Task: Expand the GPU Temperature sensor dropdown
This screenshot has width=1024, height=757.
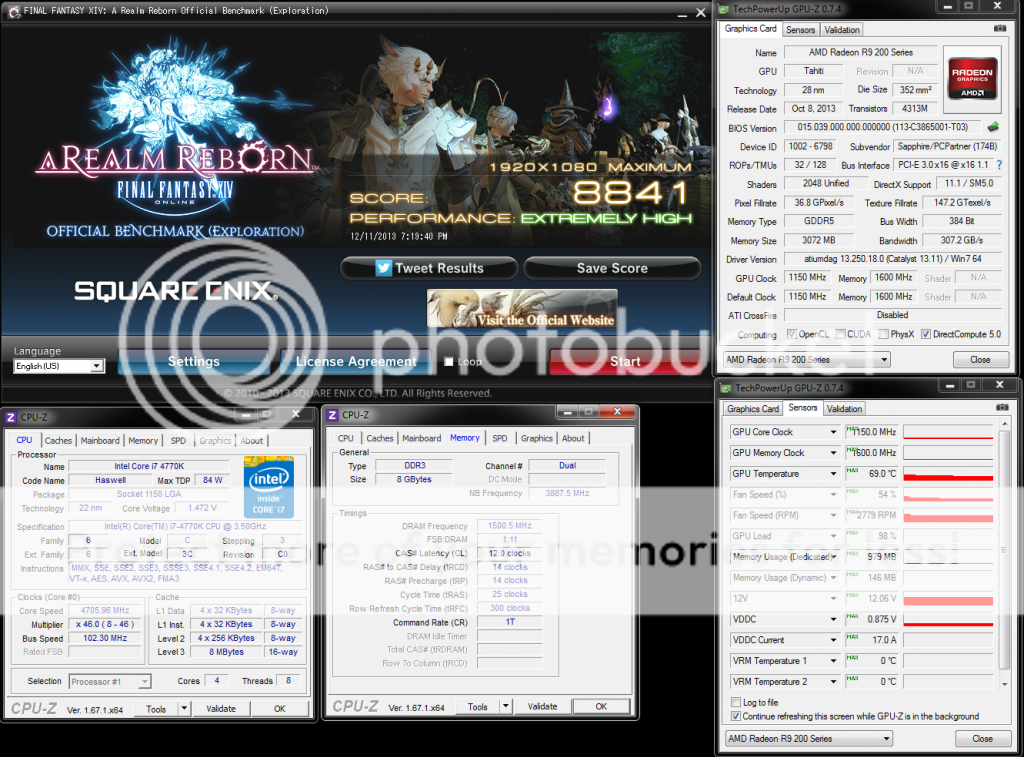Action: [834, 474]
